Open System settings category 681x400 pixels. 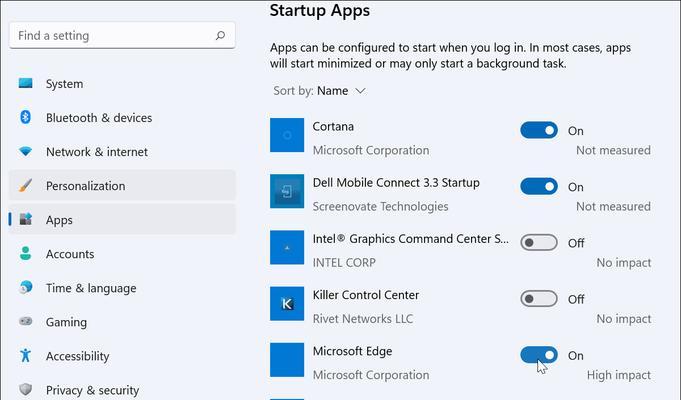click(x=122, y=83)
